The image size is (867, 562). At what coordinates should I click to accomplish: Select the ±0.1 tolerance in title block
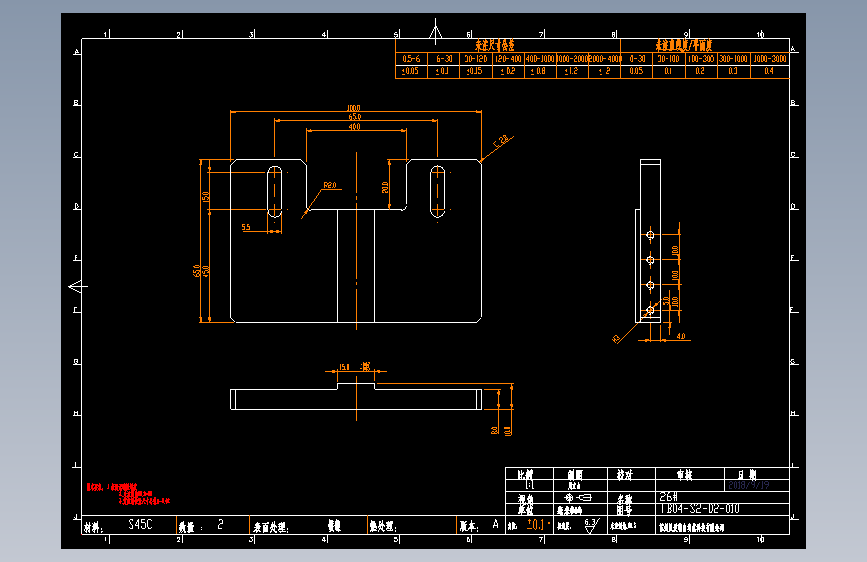[535, 524]
